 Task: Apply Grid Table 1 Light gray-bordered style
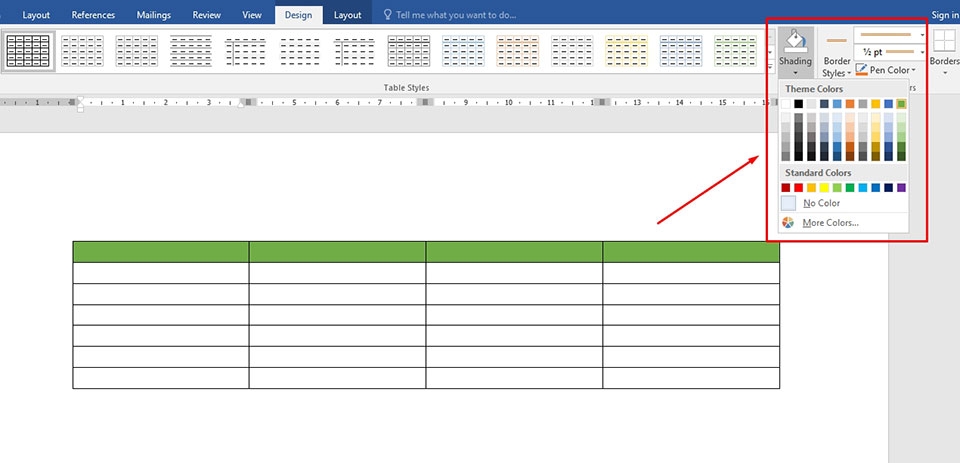tap(409, 51)
